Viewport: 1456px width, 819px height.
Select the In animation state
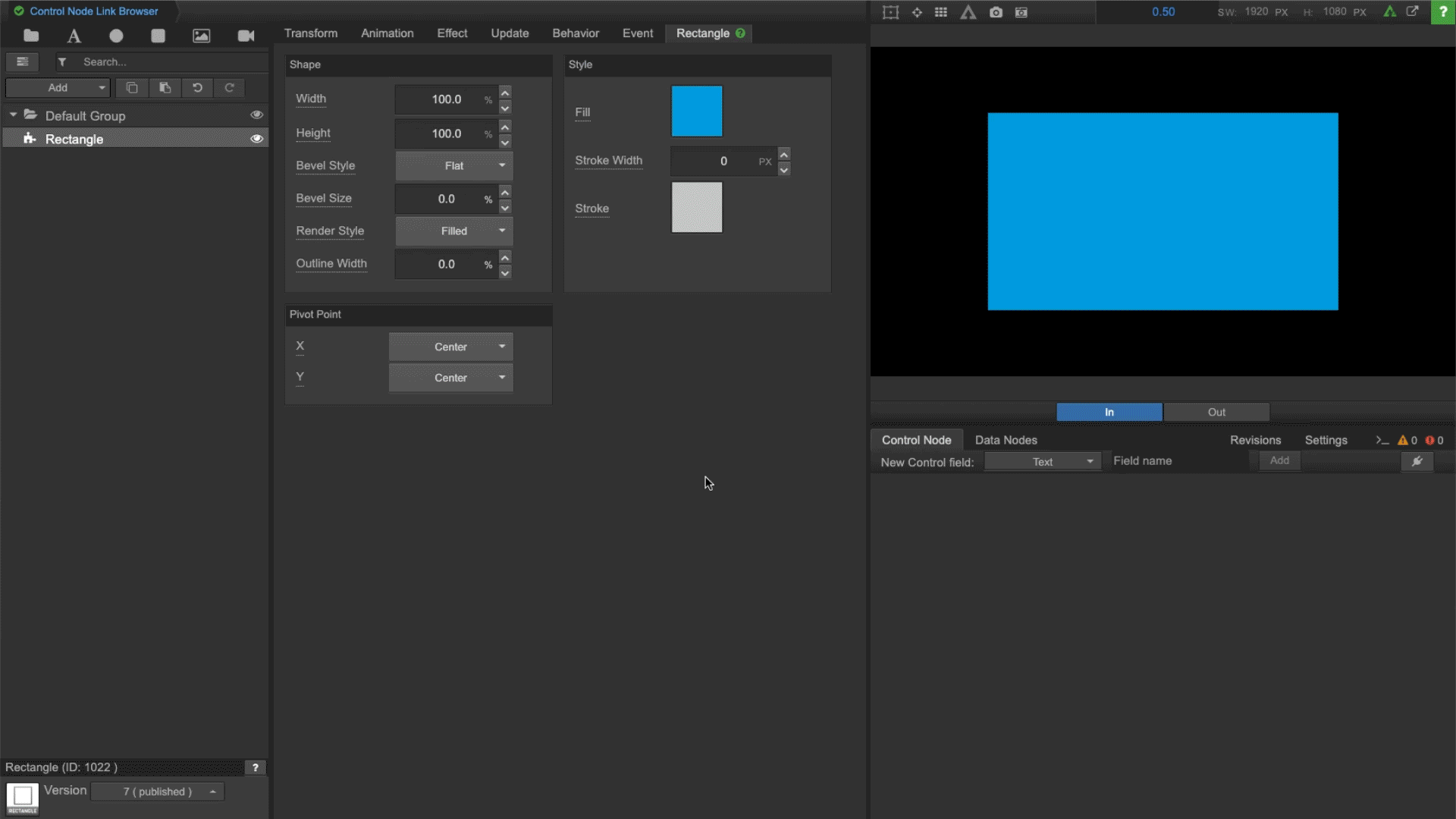(1109, 412)
